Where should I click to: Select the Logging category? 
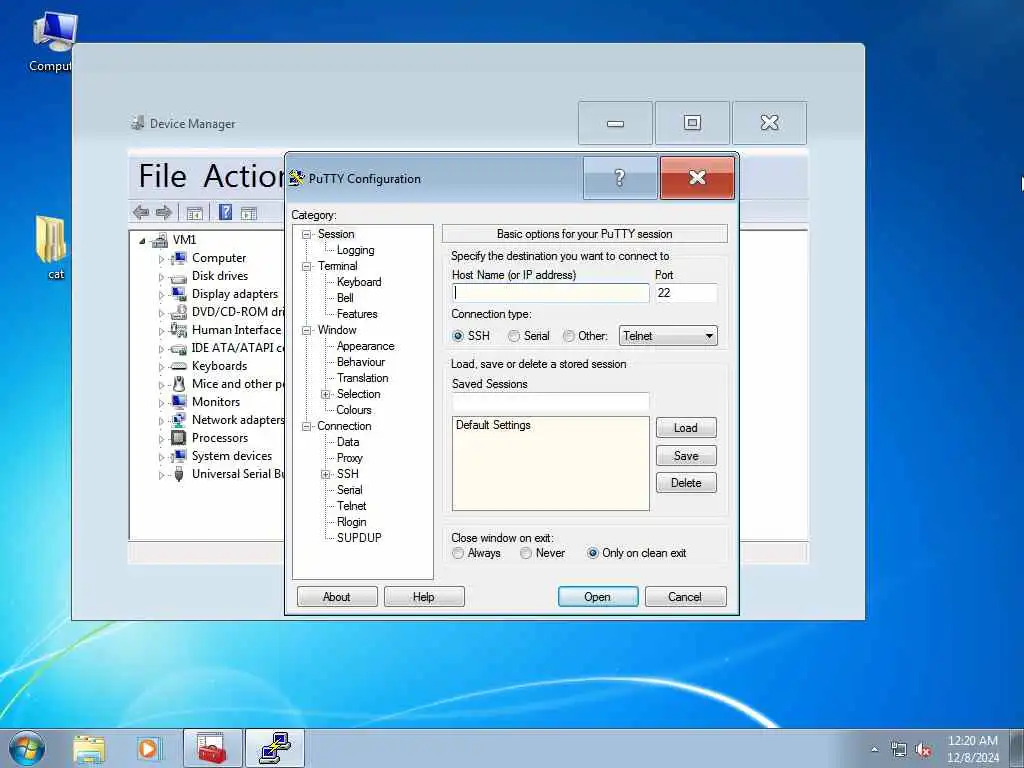click(355, 250)
